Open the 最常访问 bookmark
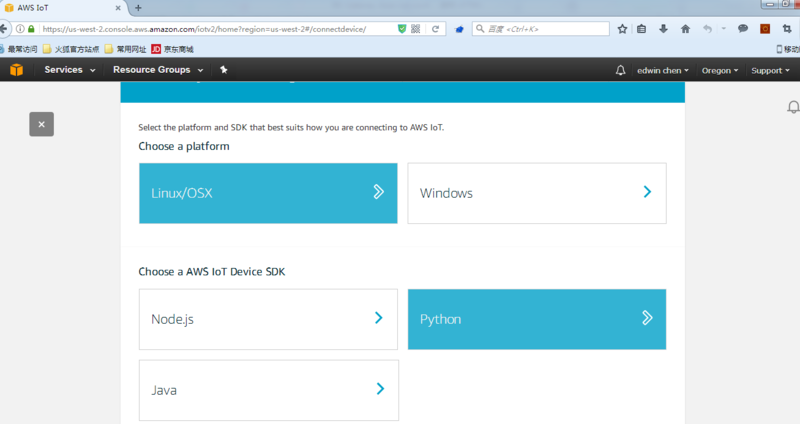 click(18, 49)
